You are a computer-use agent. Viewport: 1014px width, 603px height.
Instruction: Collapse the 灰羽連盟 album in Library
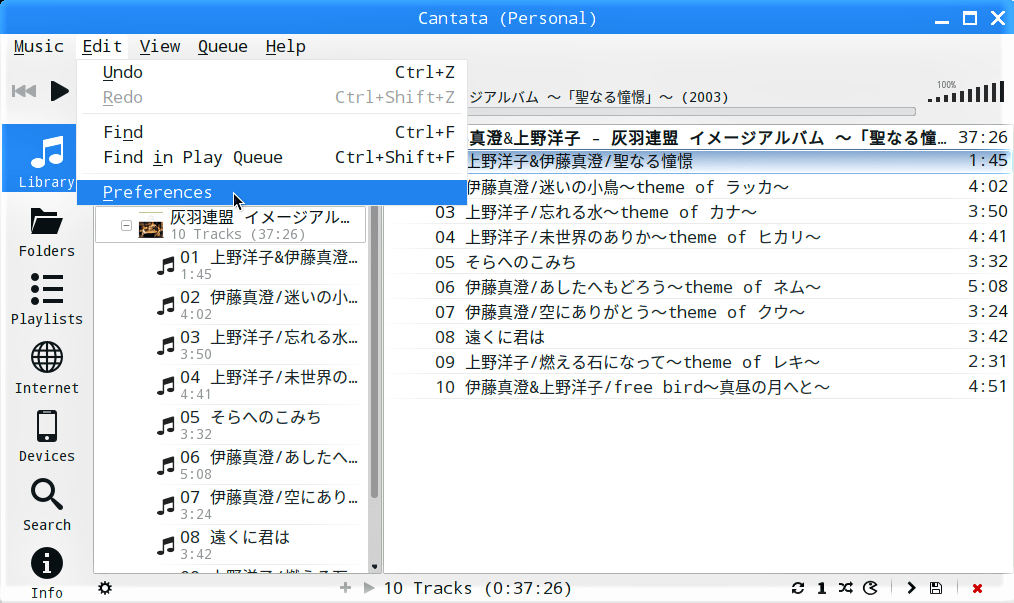tap(126, 225)
